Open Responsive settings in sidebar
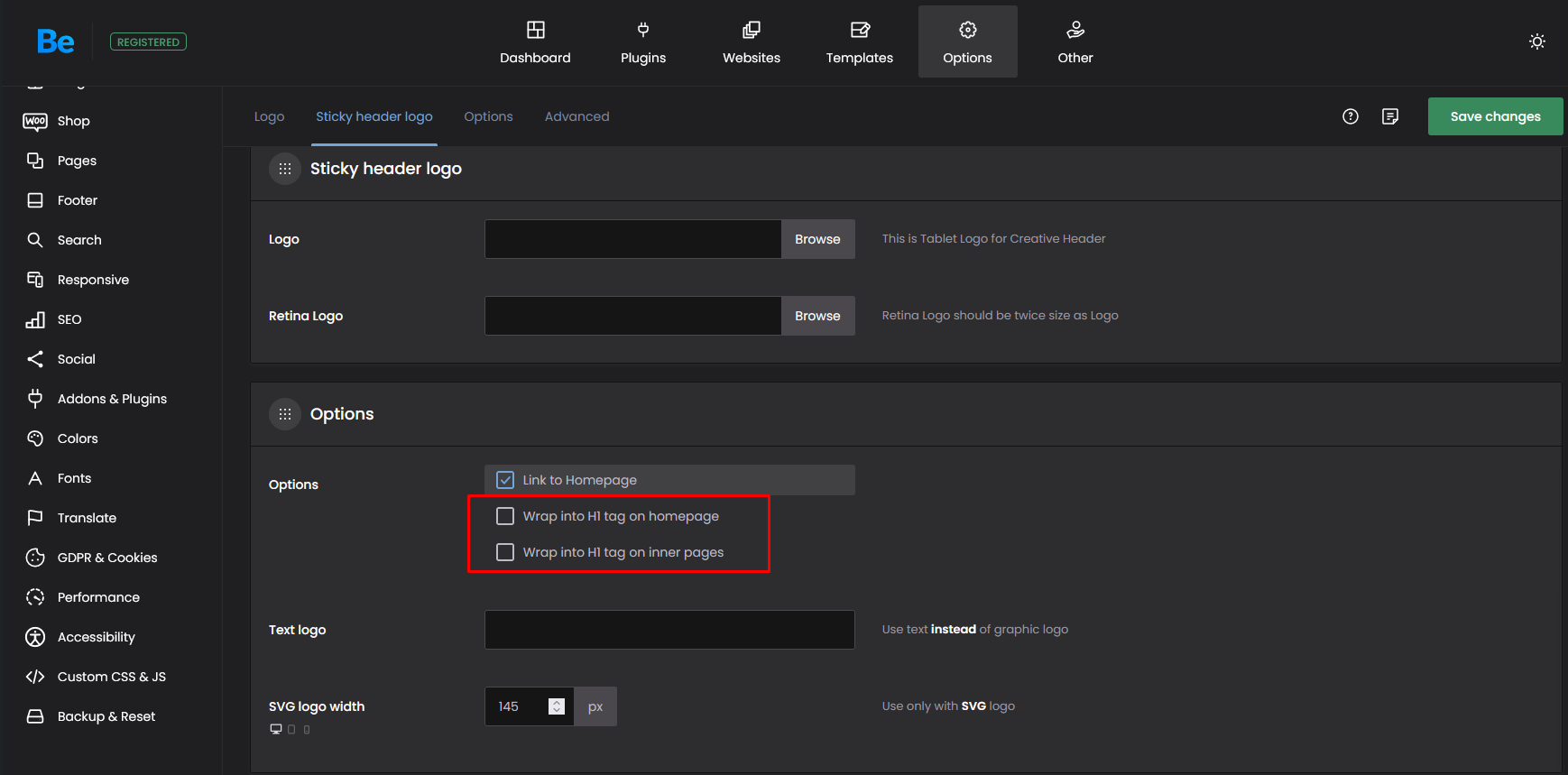Screen dimensions: 1568x775 [x=93, y=280]
